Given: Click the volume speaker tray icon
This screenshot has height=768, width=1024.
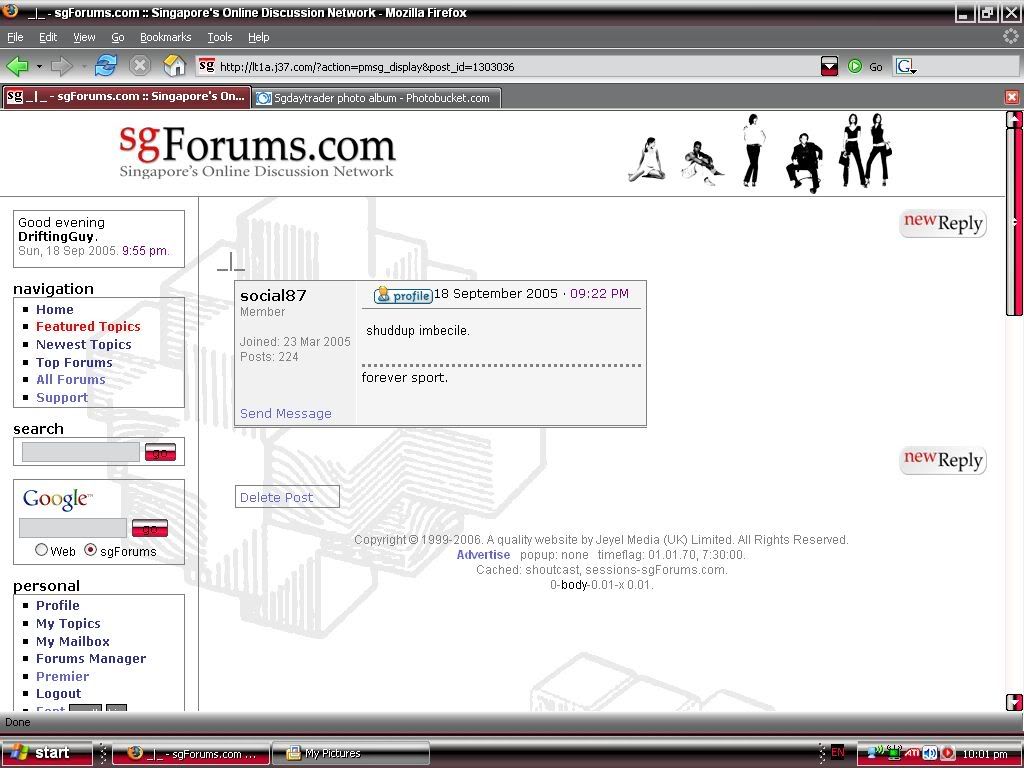Looking at the screenshot, I should tap(930, 754).
